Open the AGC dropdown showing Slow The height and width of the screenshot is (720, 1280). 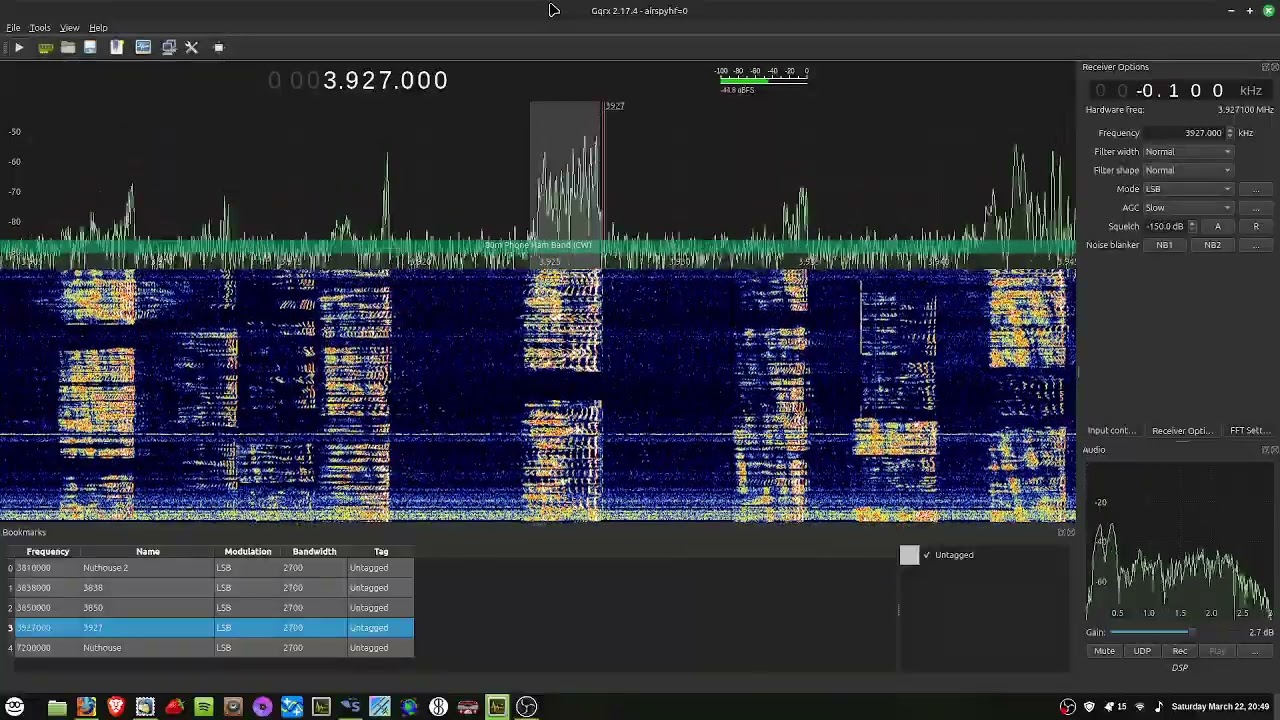[1189, 208]
